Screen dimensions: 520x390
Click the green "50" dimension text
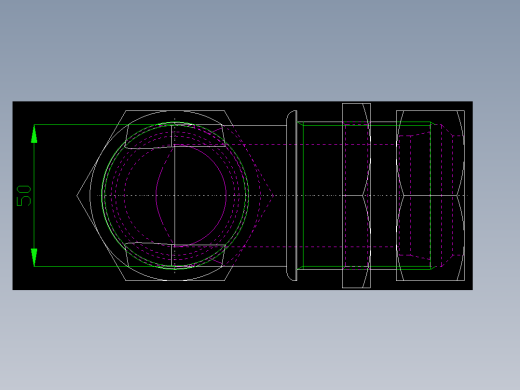24,196
